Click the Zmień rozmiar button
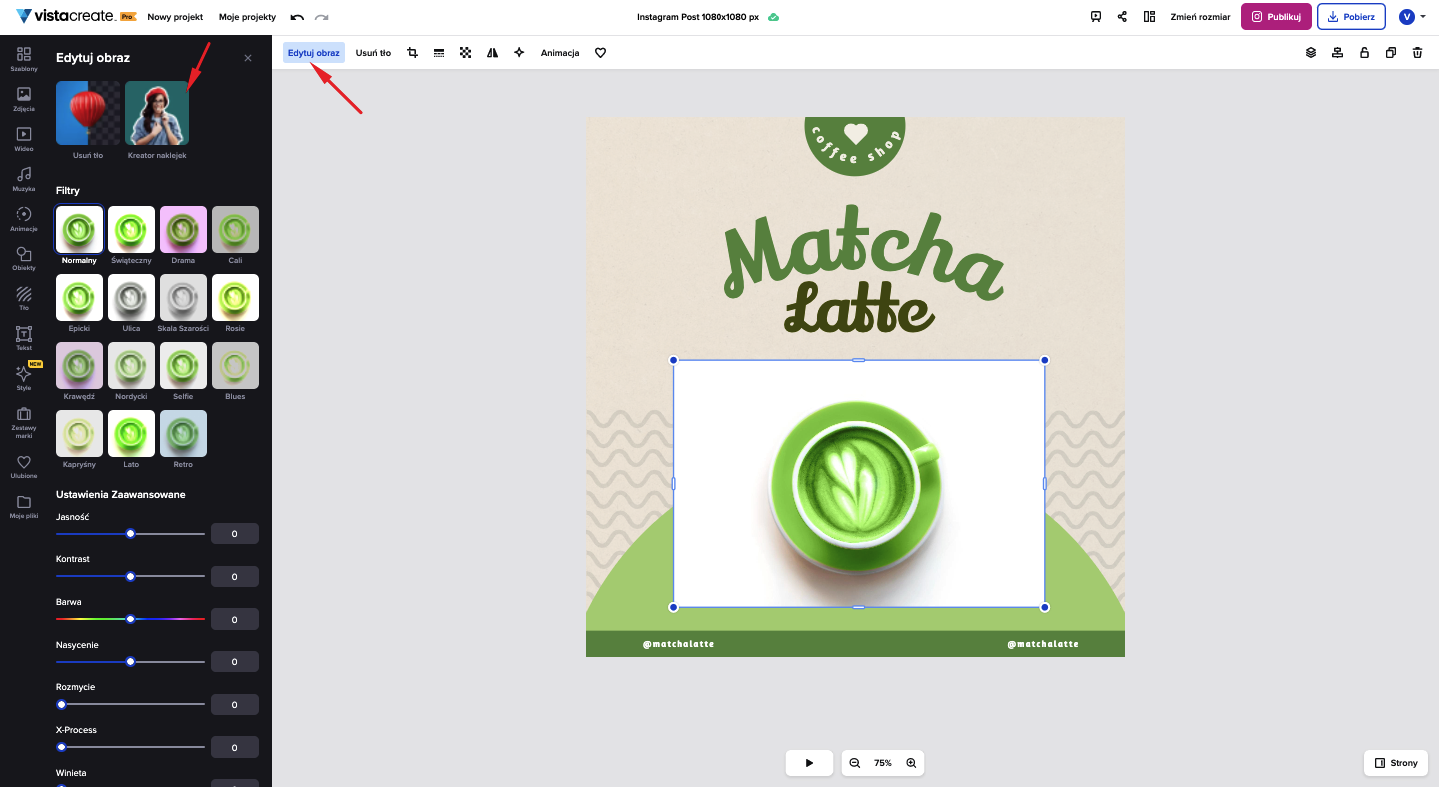This screenshot has height=787, width=1439. point(1199,17)
